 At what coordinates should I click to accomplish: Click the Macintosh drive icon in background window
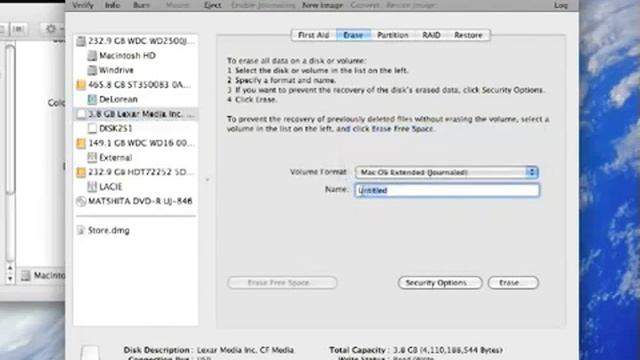(26, 276)
